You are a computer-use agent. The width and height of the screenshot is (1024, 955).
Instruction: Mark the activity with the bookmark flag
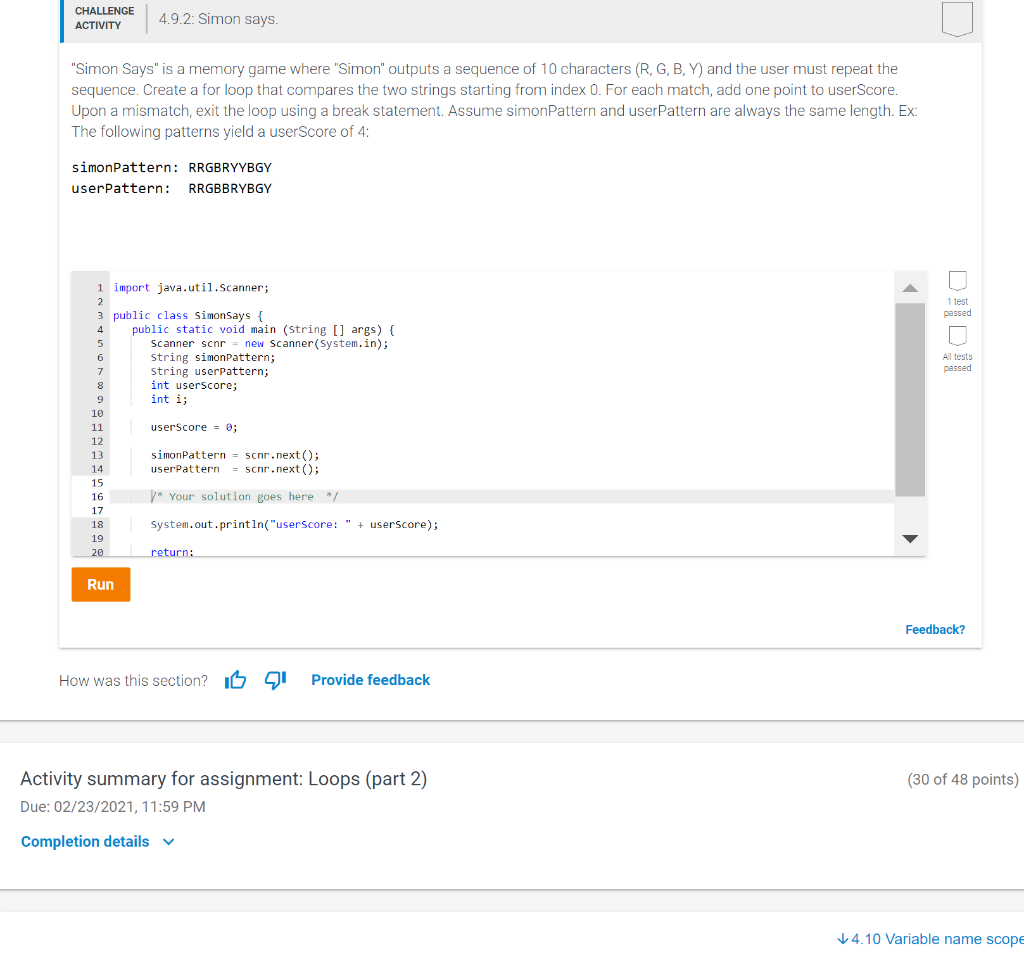957,18
